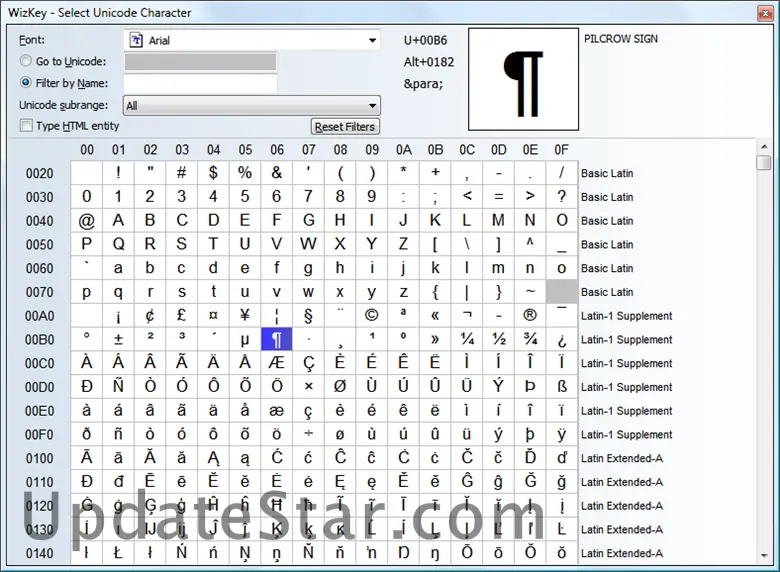Select the þ thorn character in row 00F0
Screen dimensions: 780x572
(530, 434)
